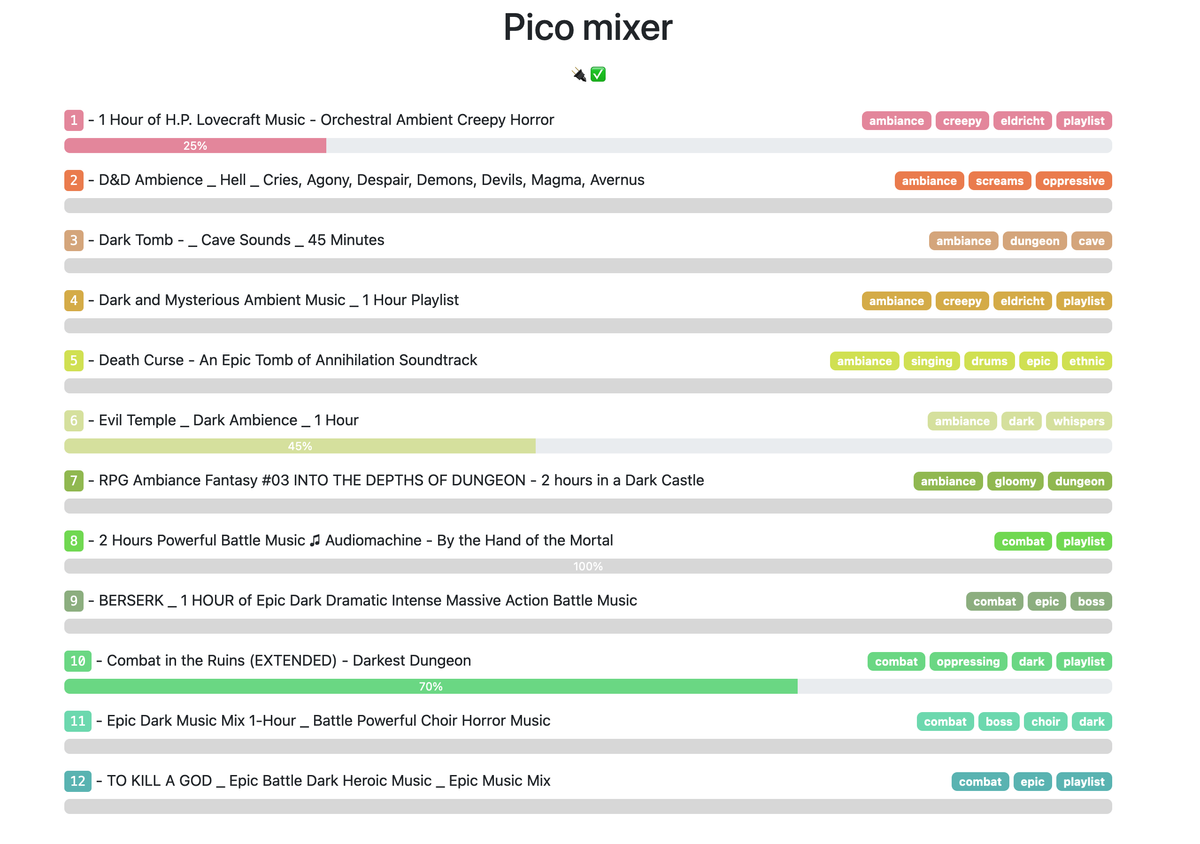1200x844 pixels.
Task: Toggle the creepy tag on the Lovecraft track
Action: tap(961, 120)
